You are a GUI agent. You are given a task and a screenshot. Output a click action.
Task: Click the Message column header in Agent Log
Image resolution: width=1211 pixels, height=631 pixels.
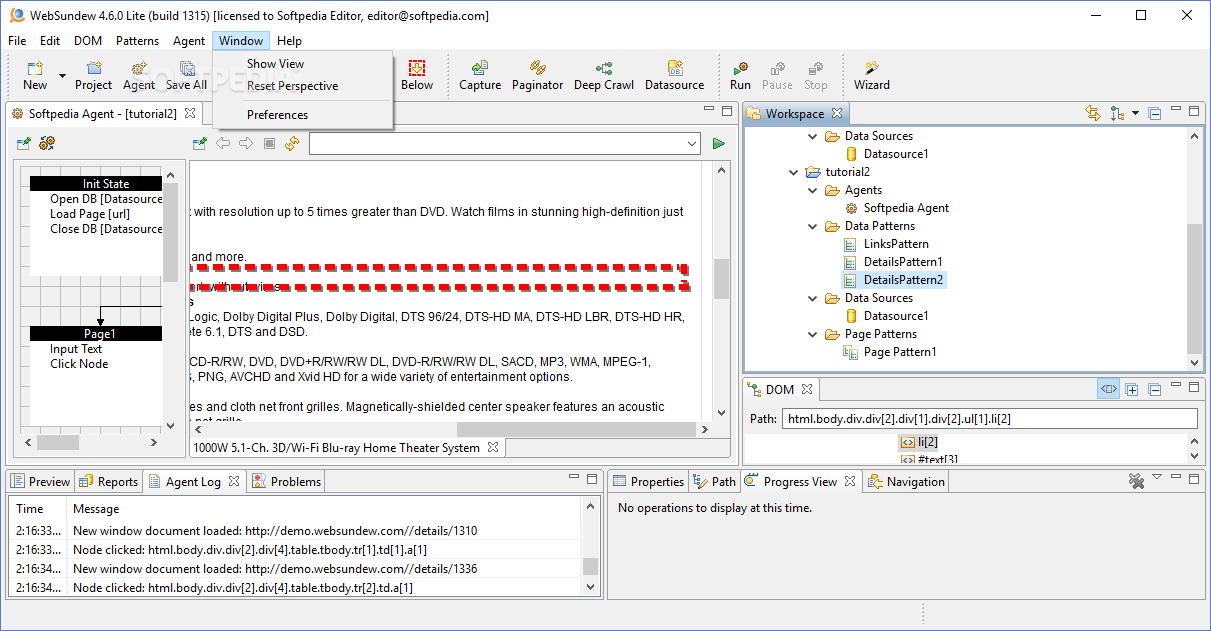click(x=96, y=509)
